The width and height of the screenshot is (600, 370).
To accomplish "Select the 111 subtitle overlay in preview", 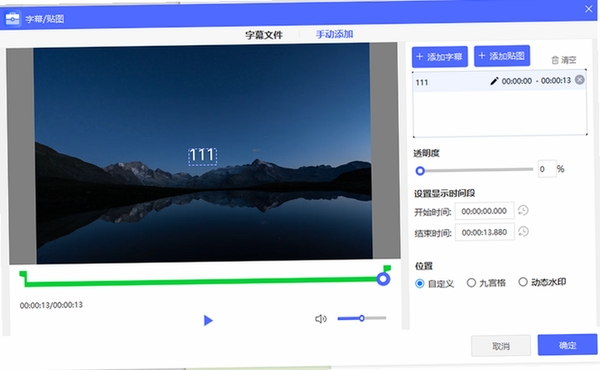I will click(x=202, y=156).
